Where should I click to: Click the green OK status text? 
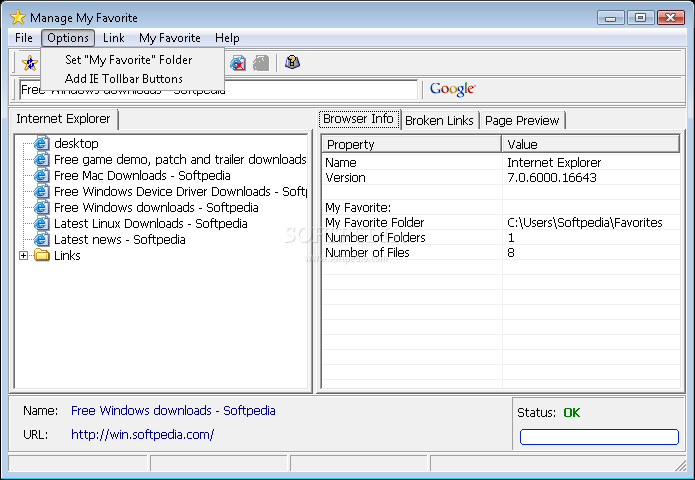point(571,413)
